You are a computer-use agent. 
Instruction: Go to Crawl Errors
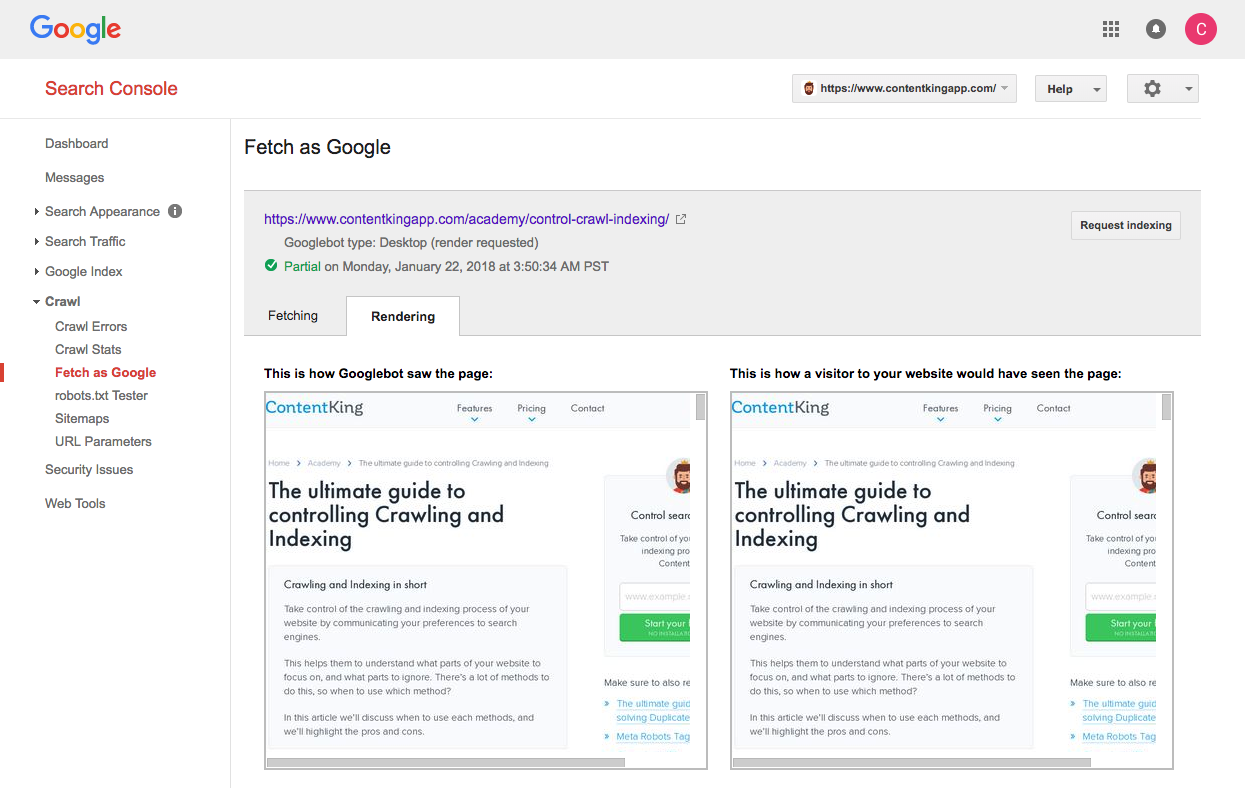[x=91, y=326]
